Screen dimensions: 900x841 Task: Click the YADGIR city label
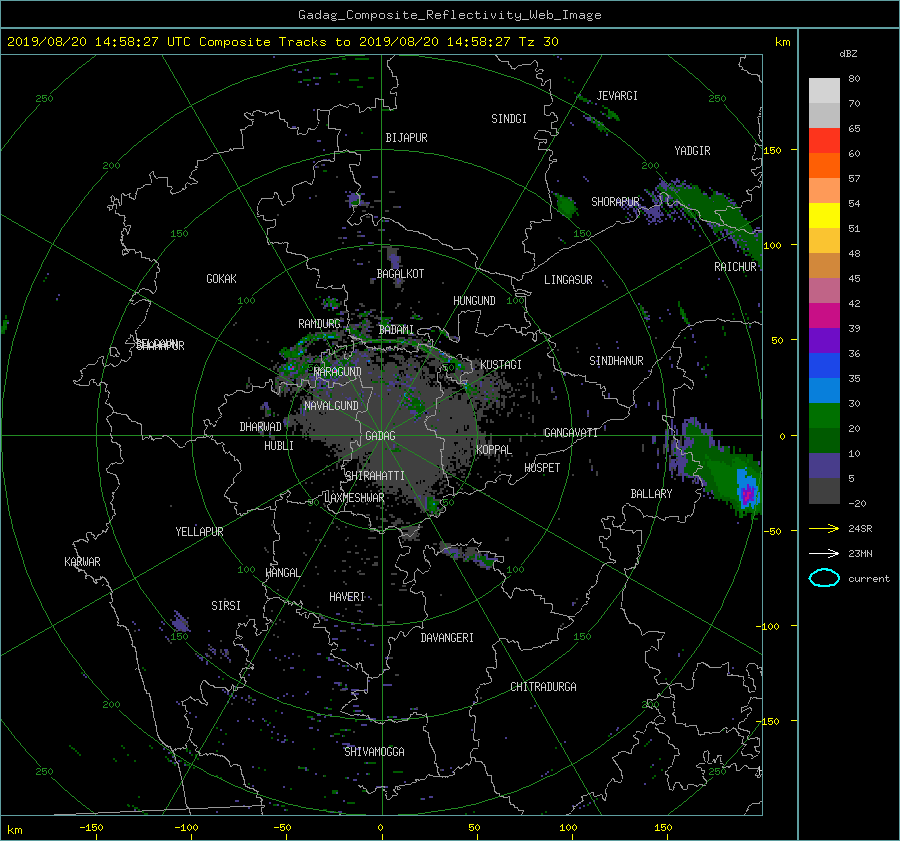pyautogui.click(x=692, y=151)
